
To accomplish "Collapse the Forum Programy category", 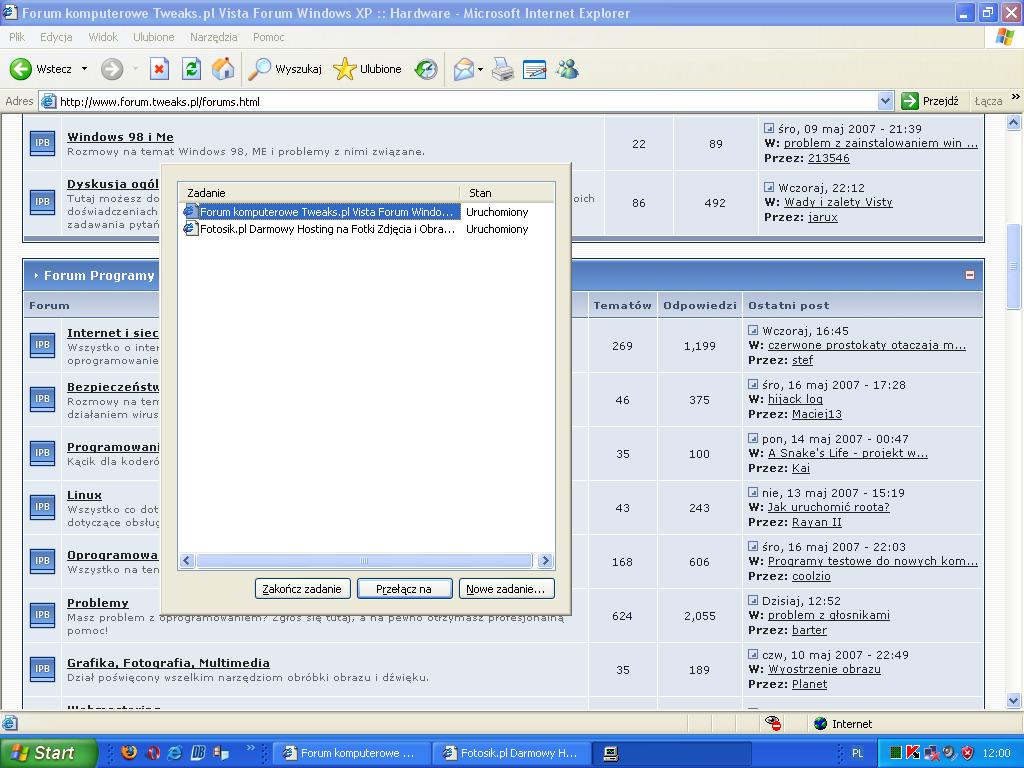I will click(969, 275).
